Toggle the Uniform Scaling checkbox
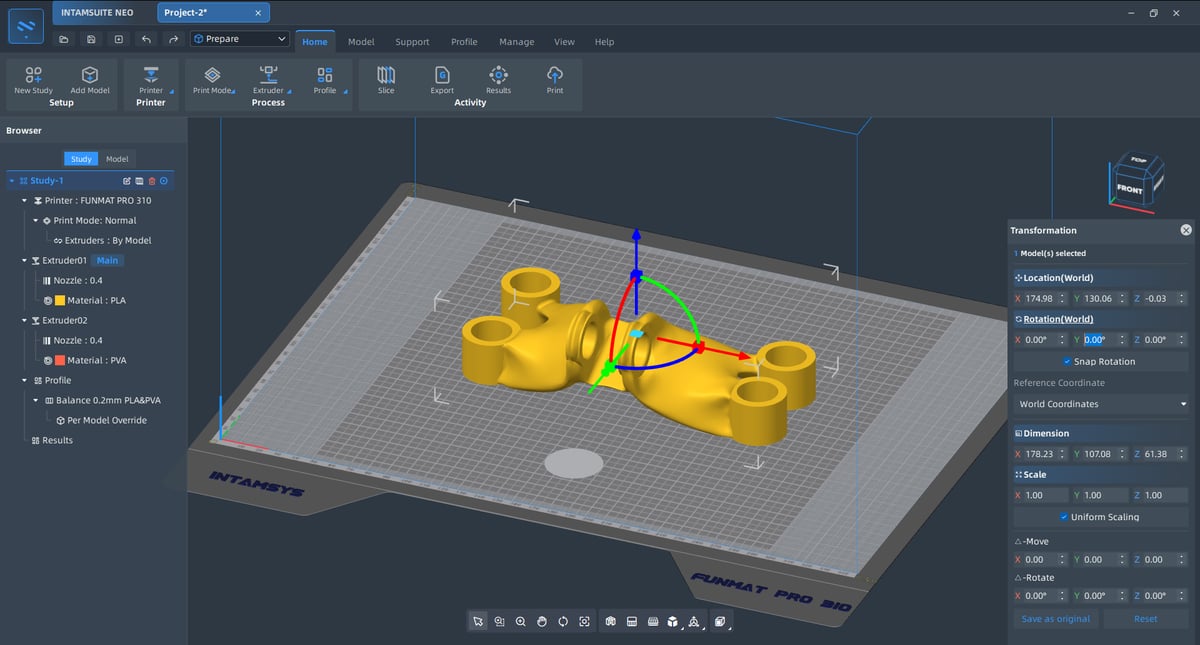Image resolution: width=1200 pixels, height=645 pixels. (x=1064, y=517)
